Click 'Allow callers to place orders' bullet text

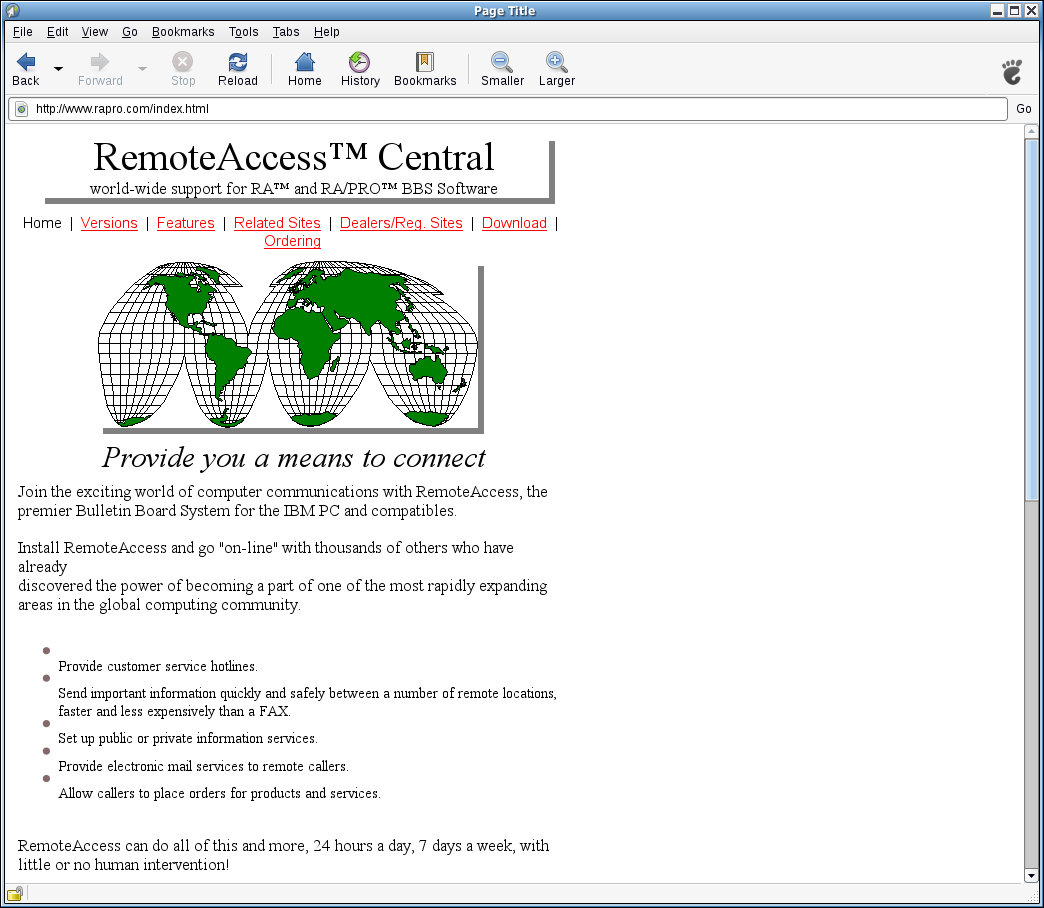219,794
